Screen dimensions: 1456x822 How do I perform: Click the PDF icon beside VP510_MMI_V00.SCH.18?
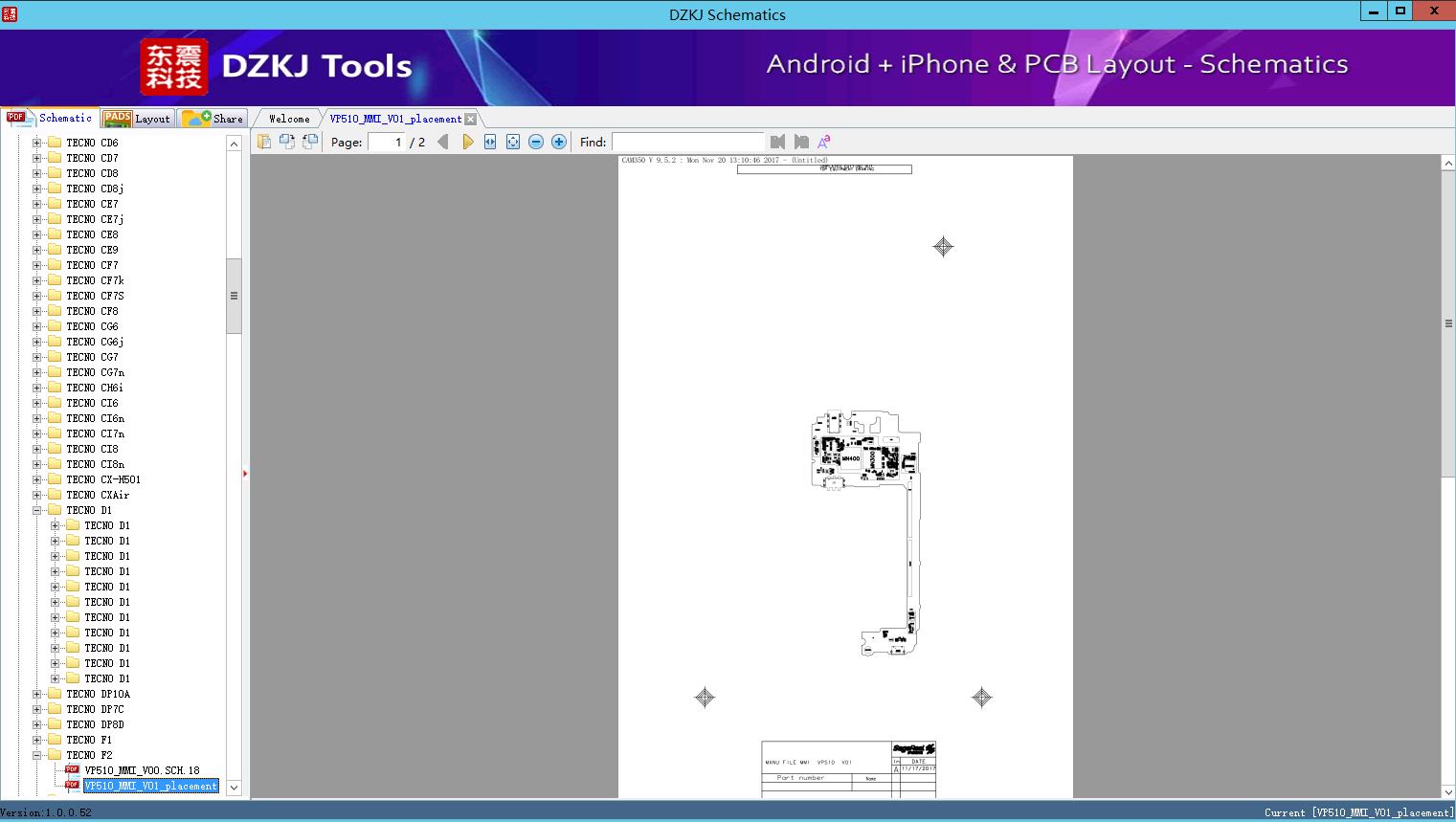click(72, 770)
